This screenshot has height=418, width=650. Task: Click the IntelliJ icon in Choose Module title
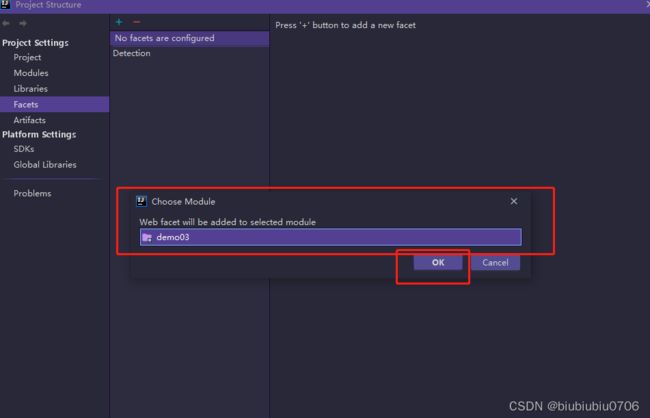(x=141, y=202)
